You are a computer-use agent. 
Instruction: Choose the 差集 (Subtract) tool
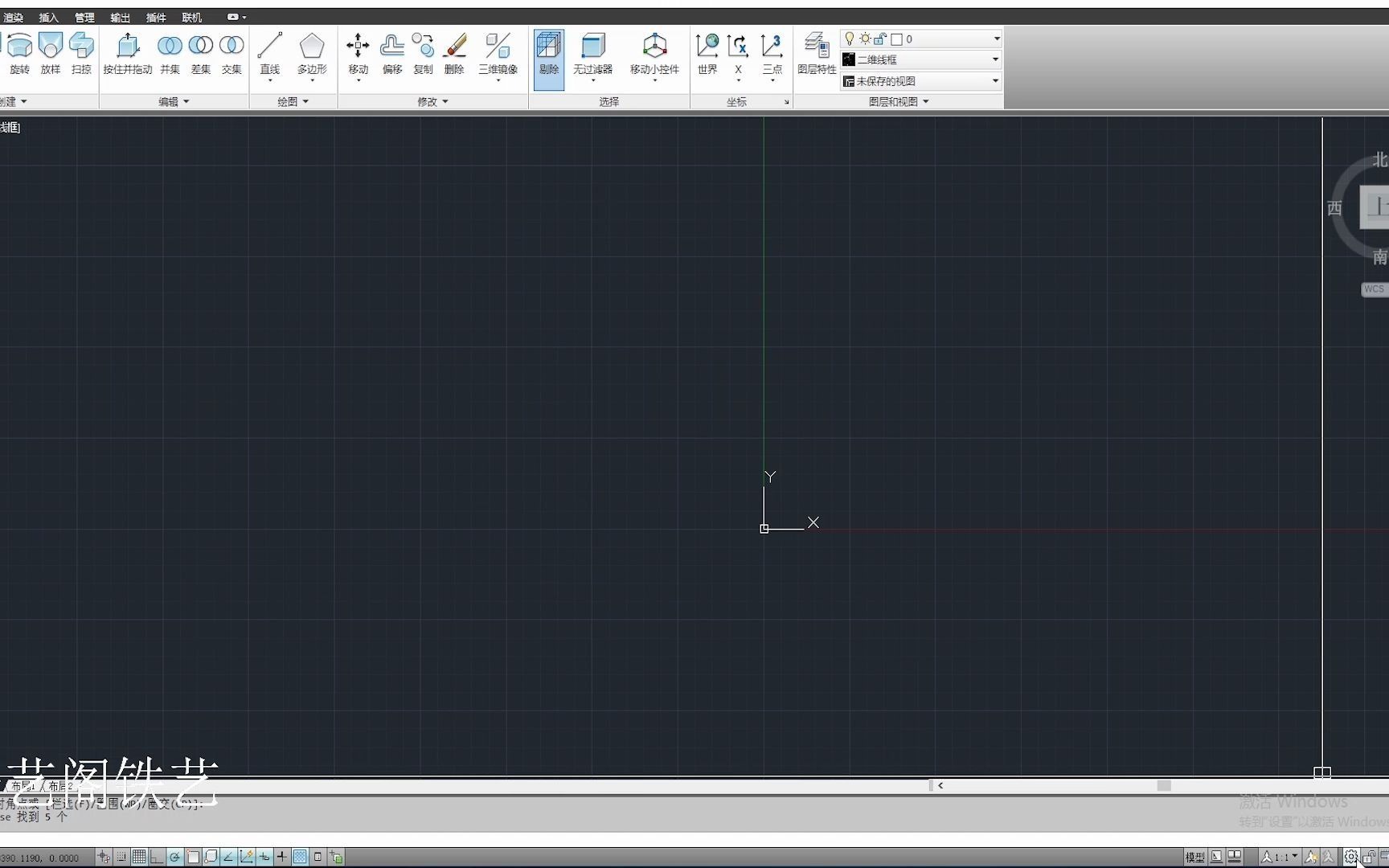(200, 48)
